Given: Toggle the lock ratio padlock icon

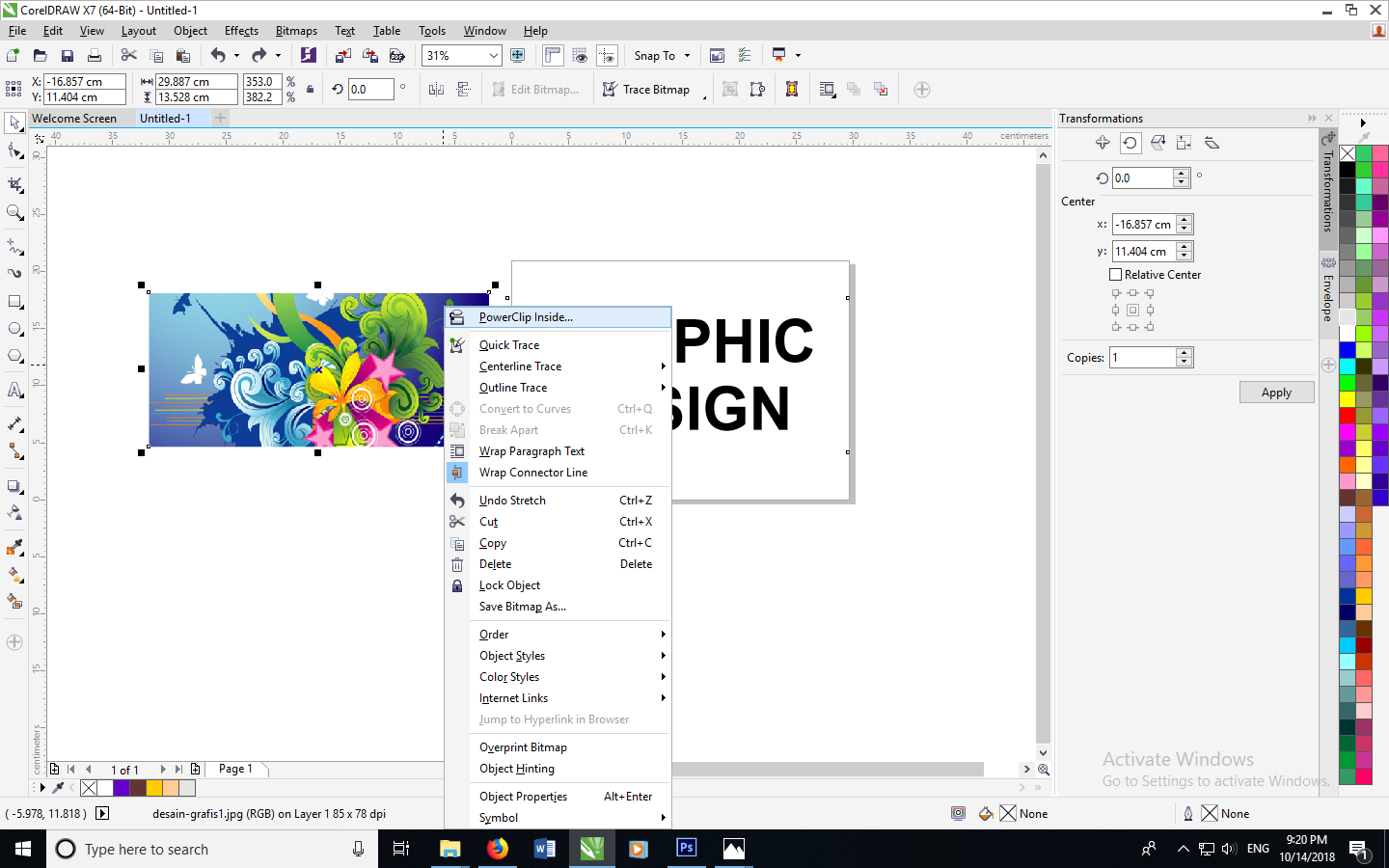Looking at the screenshot, I should (310, 90).
